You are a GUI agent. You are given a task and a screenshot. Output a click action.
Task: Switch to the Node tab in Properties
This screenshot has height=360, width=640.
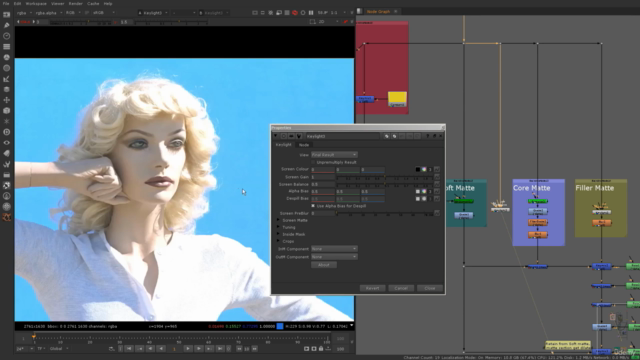click(x=304, y=145)
